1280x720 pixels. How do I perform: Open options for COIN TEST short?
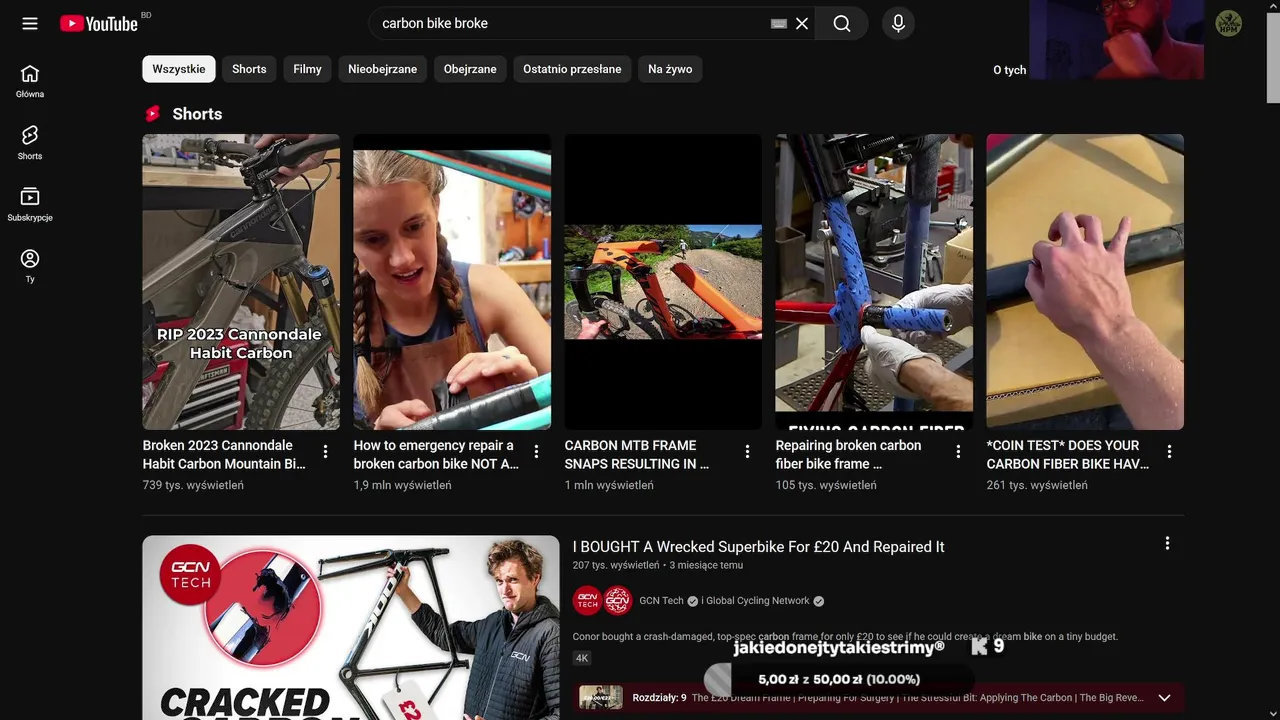pos(1169,452)
